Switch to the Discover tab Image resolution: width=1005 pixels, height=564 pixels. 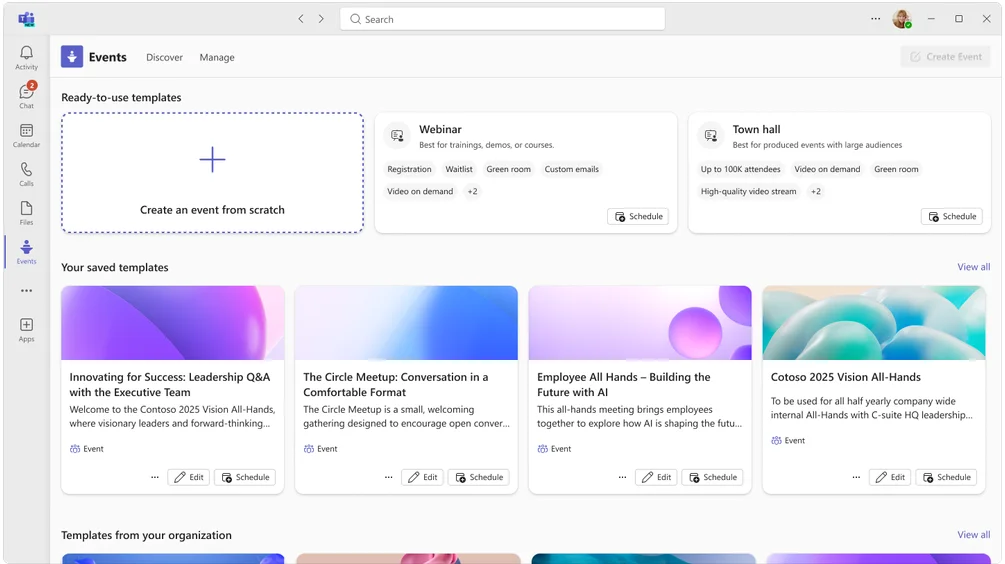(164, 57)
